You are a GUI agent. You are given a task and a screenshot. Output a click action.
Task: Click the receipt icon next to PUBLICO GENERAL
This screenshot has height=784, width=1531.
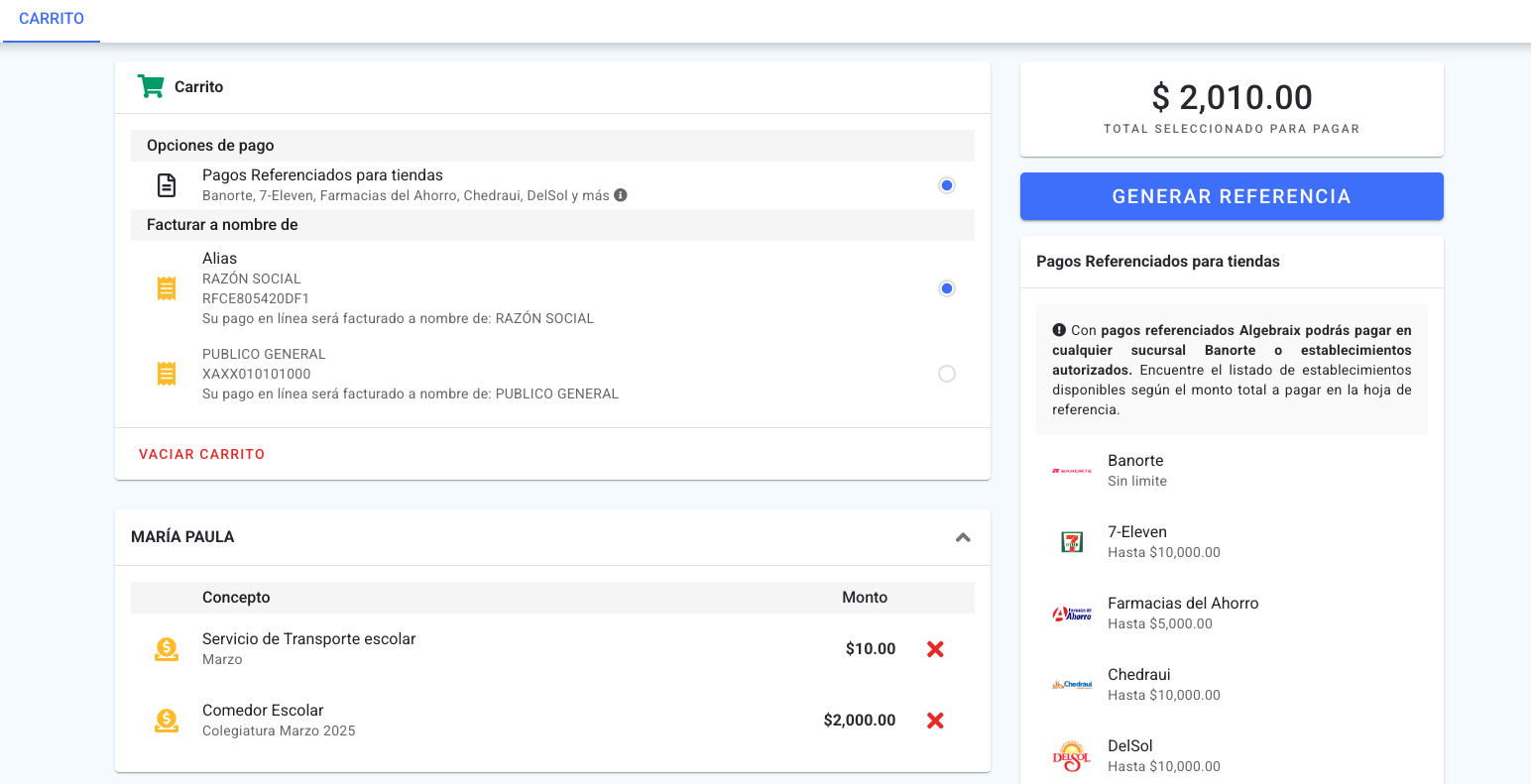167,374
